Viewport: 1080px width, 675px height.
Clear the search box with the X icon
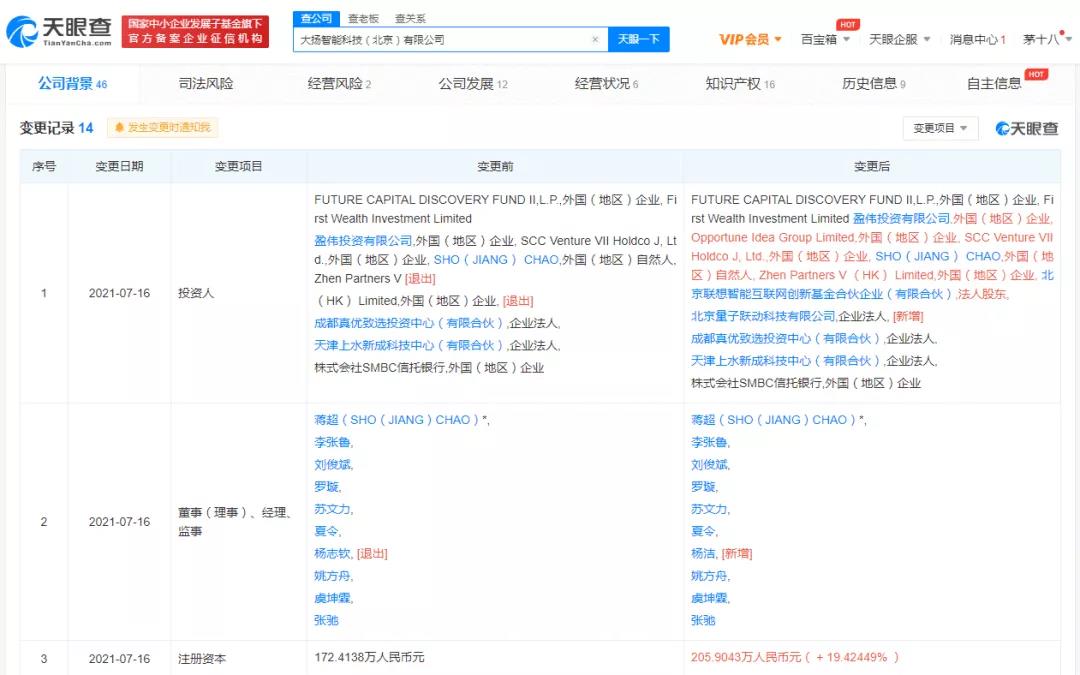pos(595,40)
